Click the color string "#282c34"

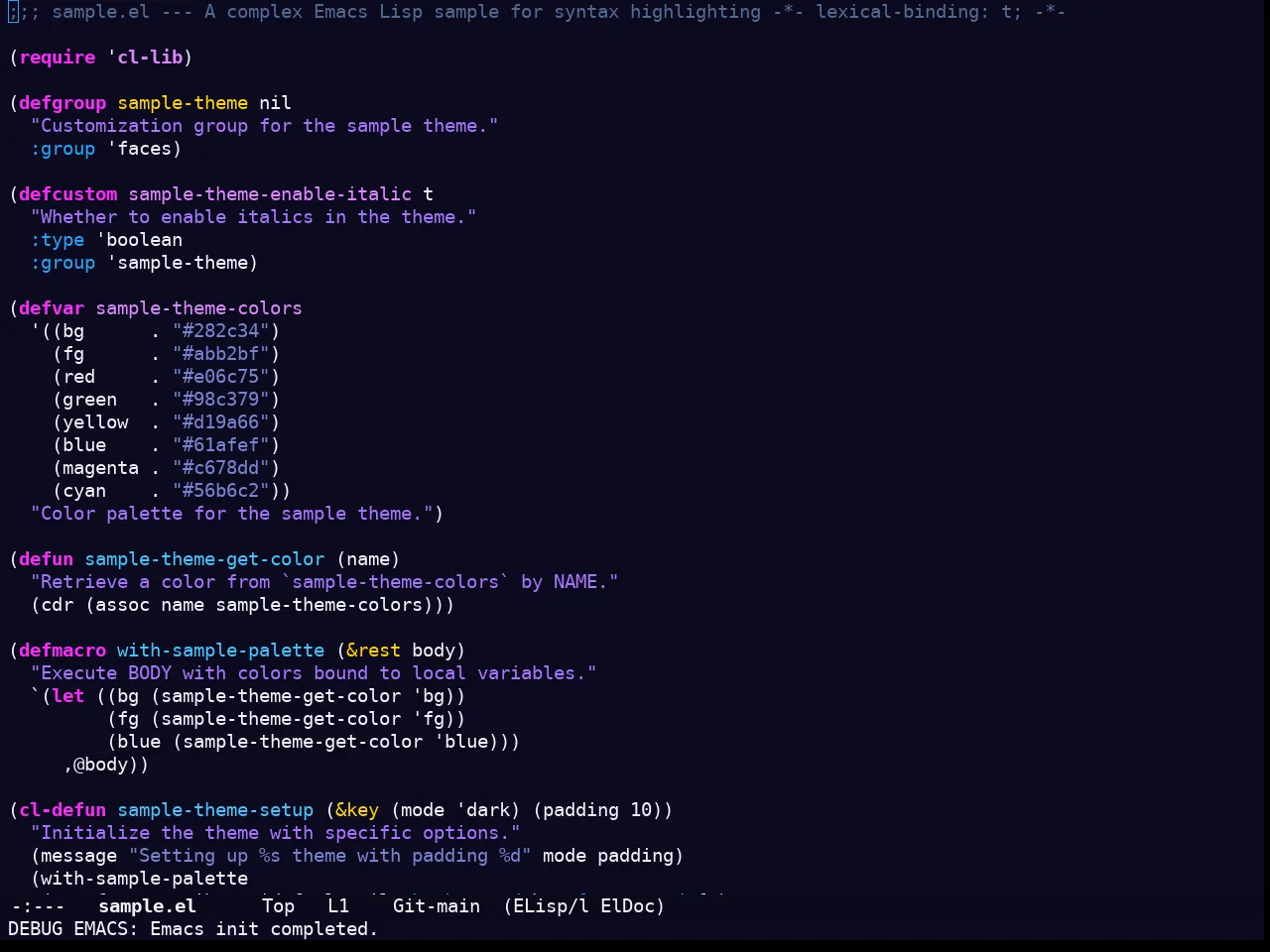[221, 331]
